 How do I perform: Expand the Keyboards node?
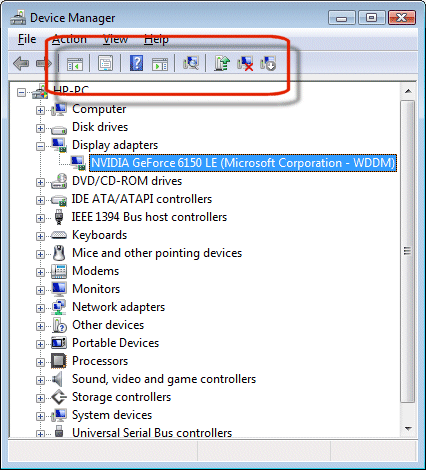[40, 236]
